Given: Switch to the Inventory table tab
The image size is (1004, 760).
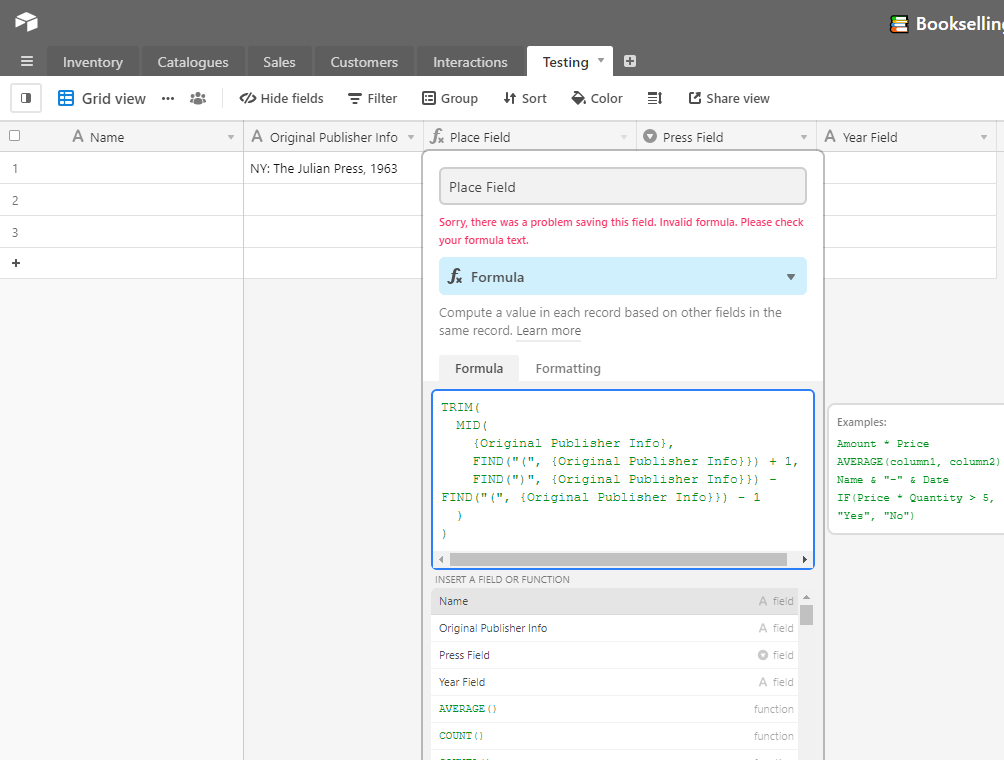Looking at the screenshot, I should pyautogui.click(x=93, y=62).
